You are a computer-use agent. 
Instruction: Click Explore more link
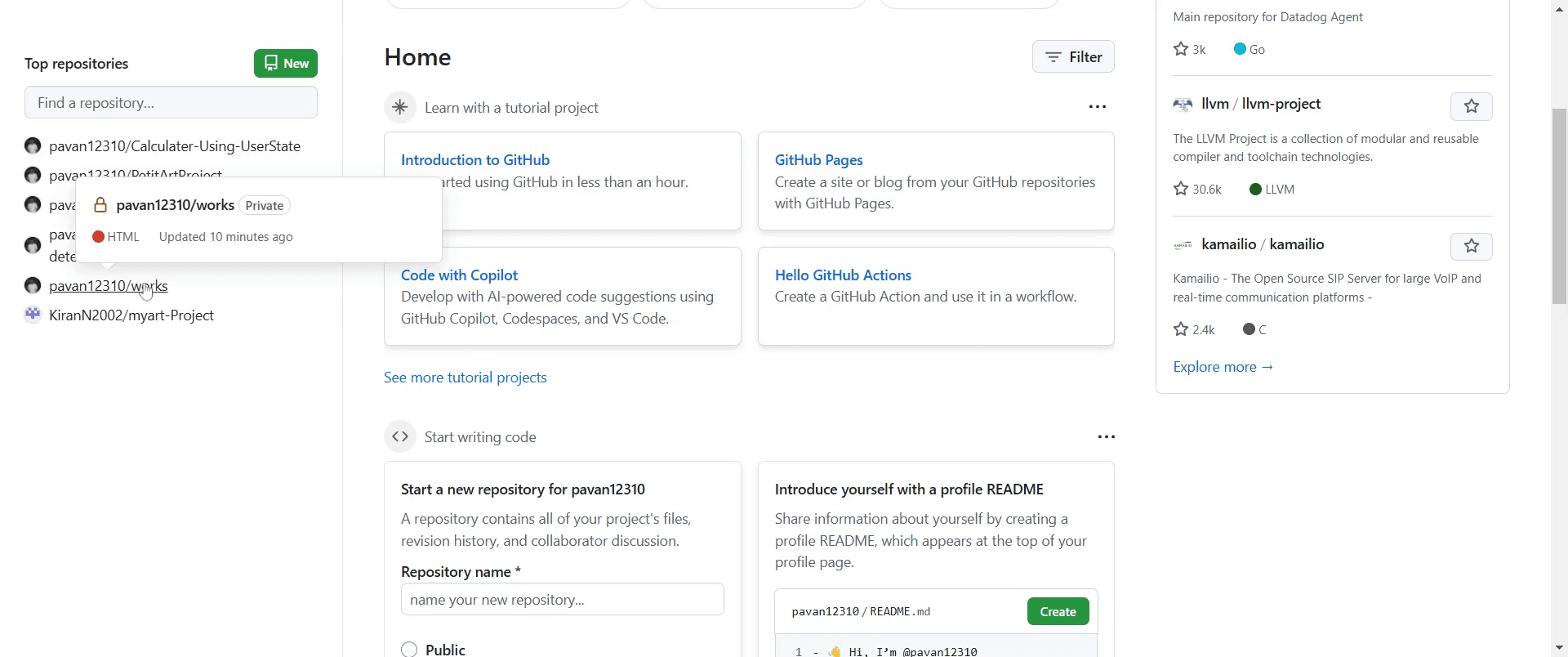(1223, 368)
